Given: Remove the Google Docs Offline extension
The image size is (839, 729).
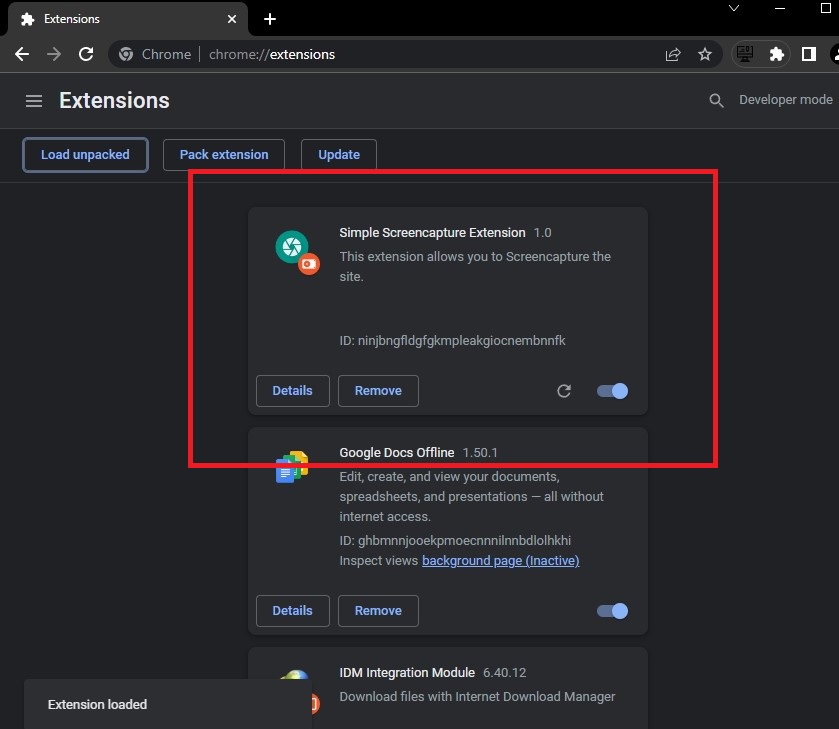Looking at the screenshot, I should (378, 611).
